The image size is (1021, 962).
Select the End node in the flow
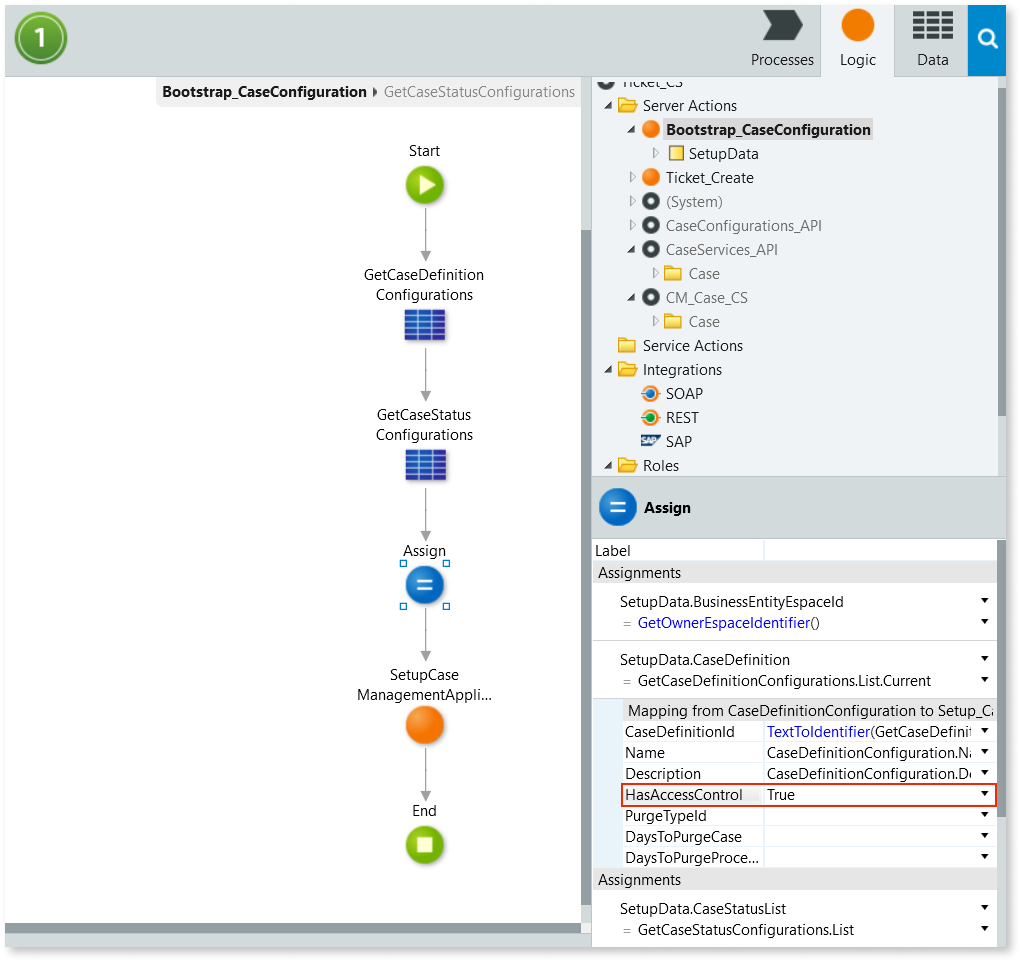click(x=425, y=845)
